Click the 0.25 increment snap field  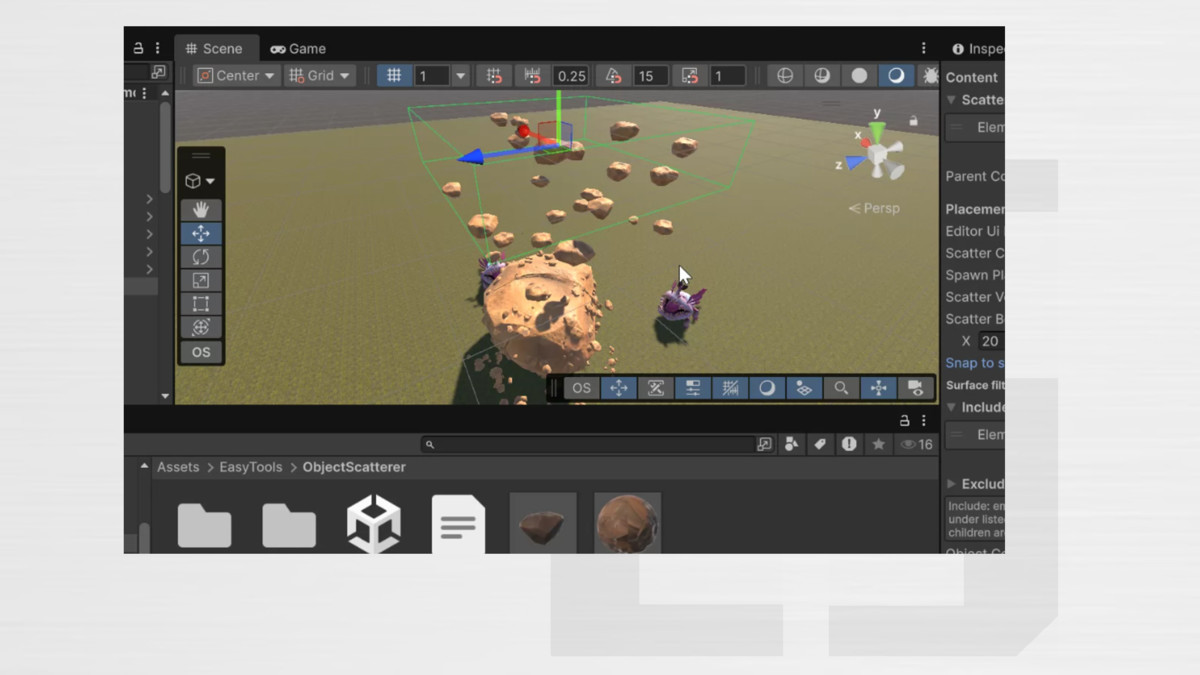click(571, 76)
